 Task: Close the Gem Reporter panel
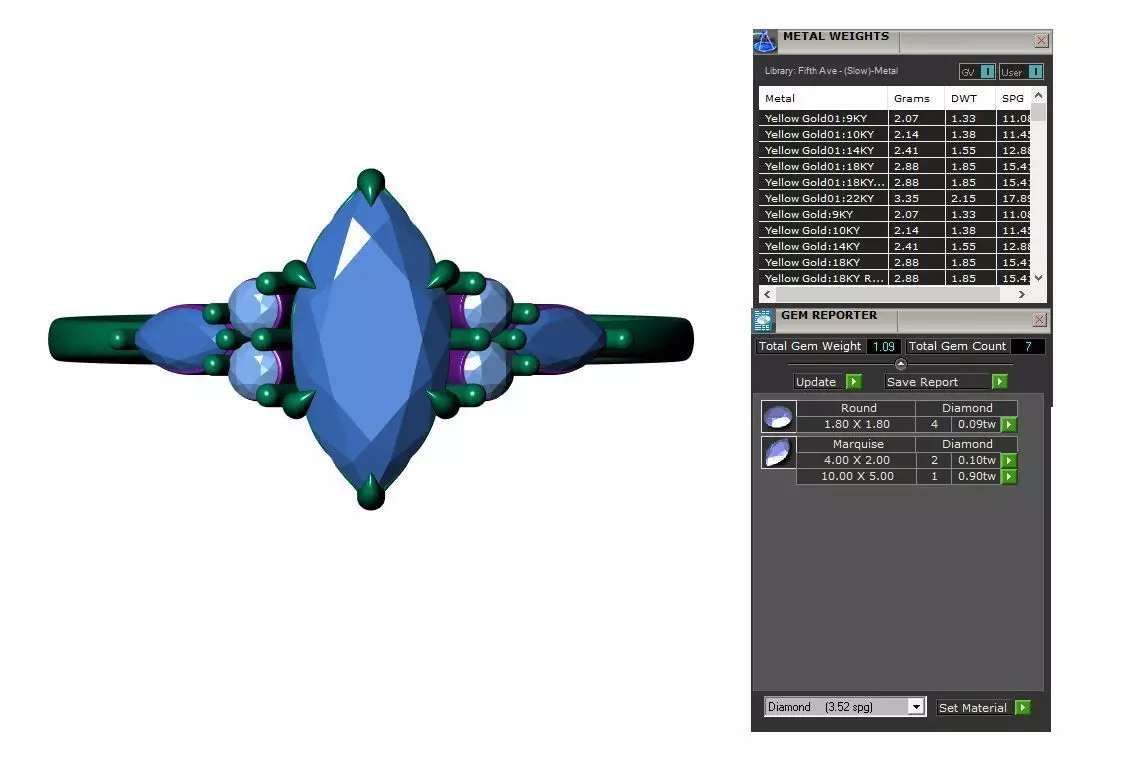(x=1040, y=320)
